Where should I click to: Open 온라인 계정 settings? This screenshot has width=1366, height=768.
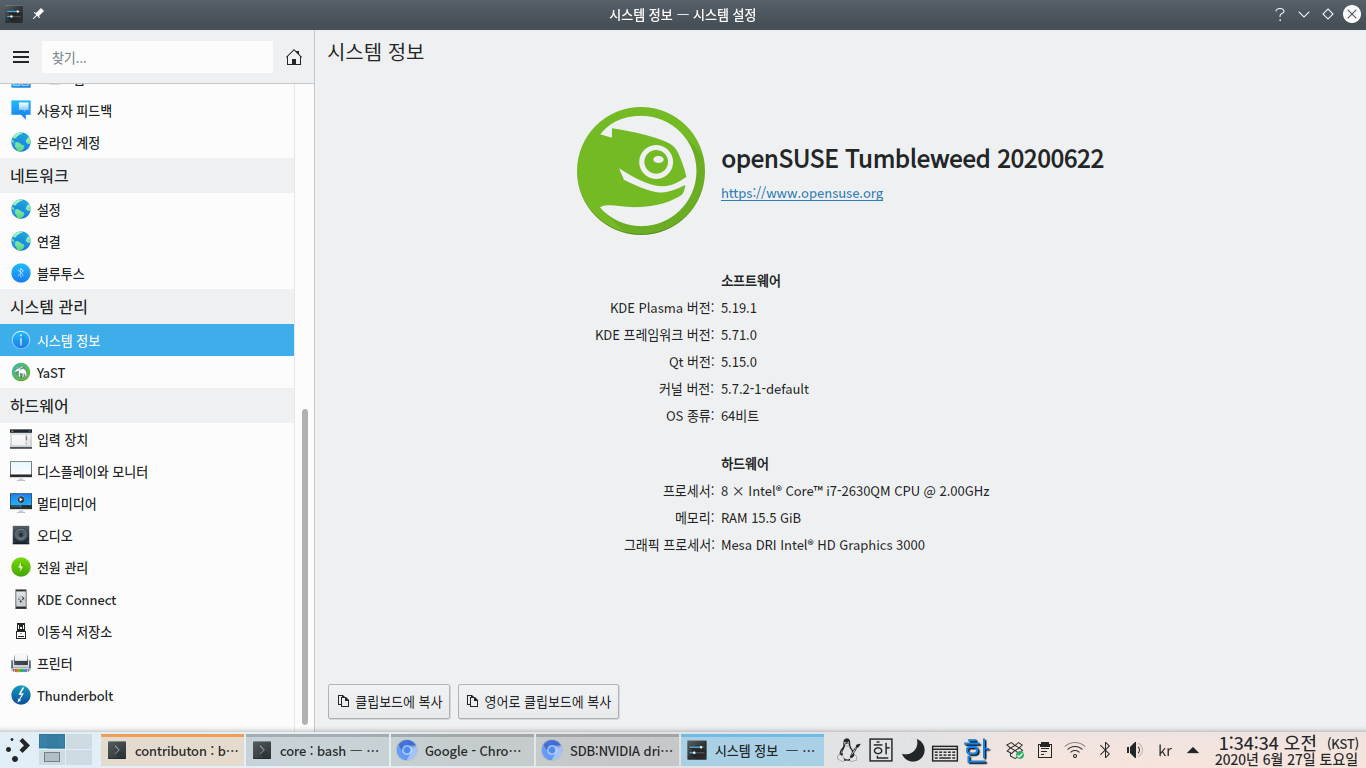click(147, 143)
